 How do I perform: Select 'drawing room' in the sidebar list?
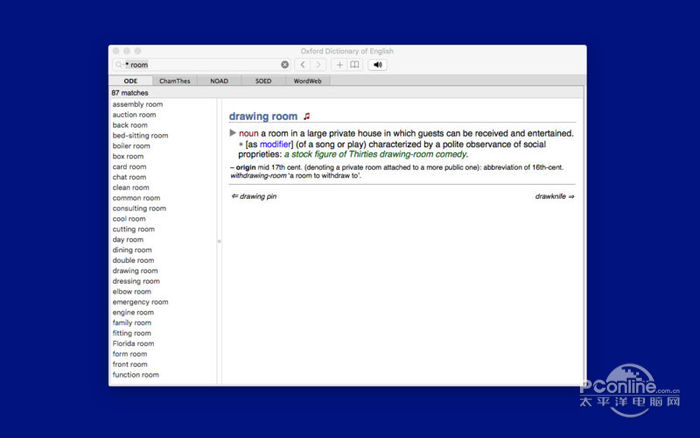(135, 271)
